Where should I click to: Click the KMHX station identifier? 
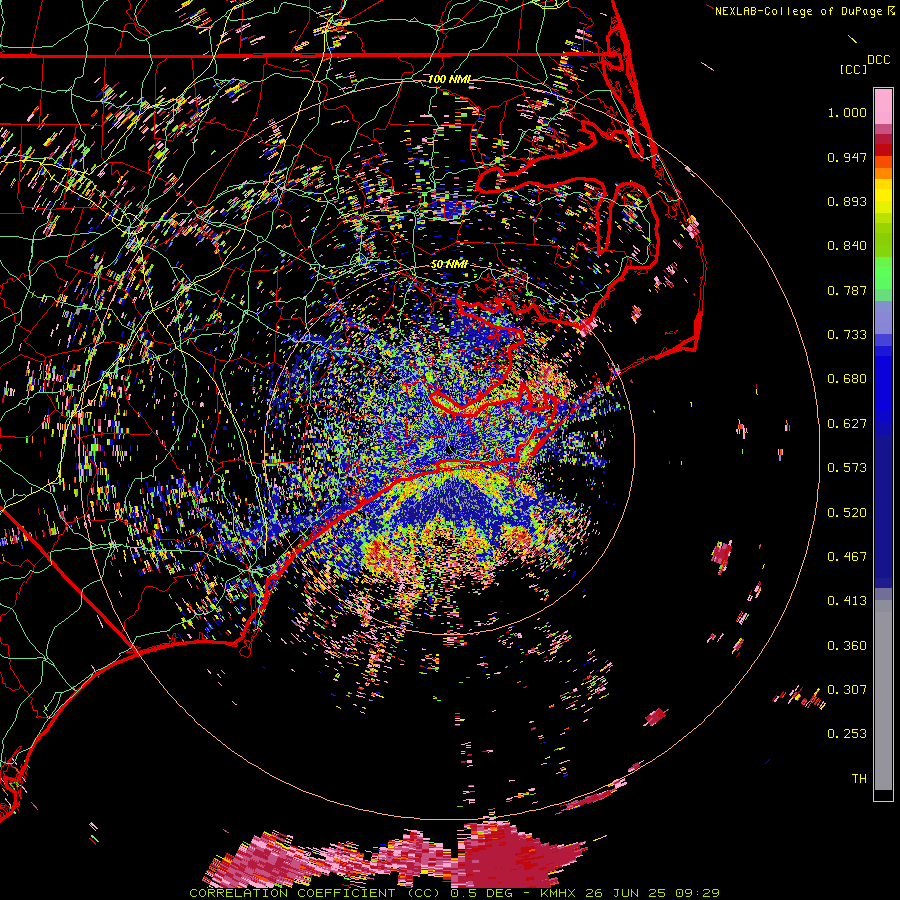[x=558, y=893]
